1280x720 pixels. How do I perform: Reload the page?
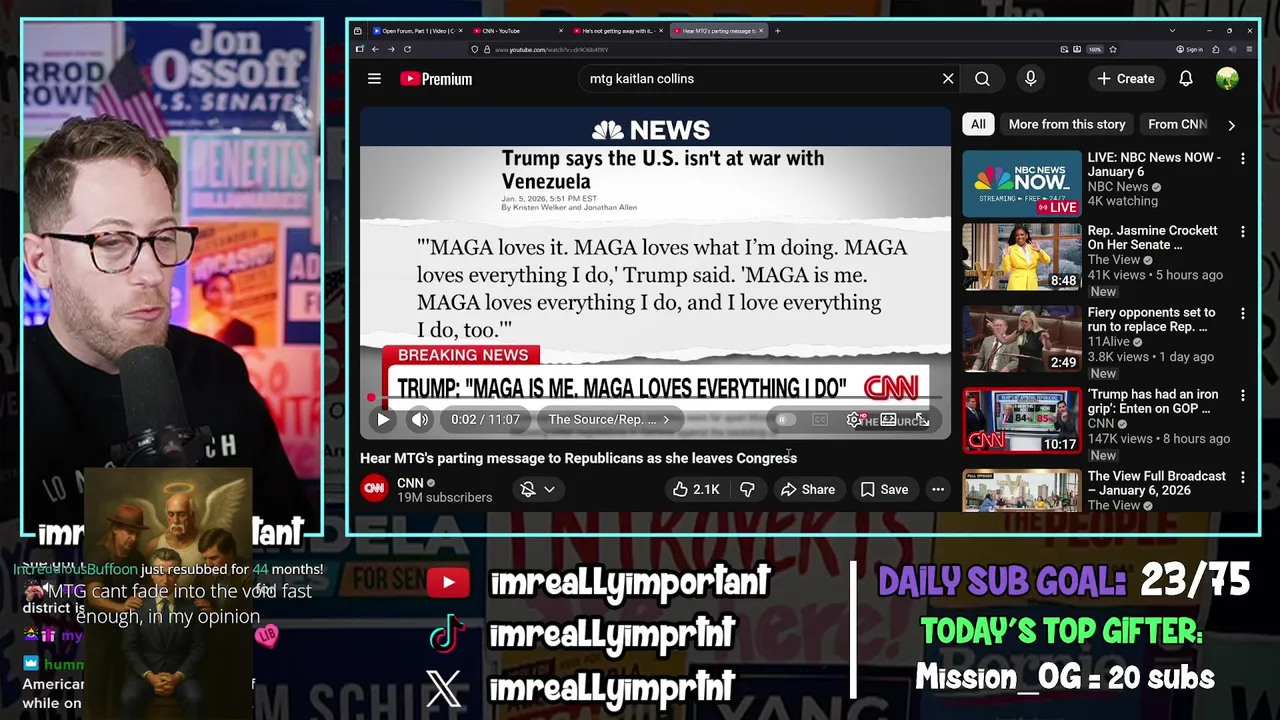tap(407, 49)
